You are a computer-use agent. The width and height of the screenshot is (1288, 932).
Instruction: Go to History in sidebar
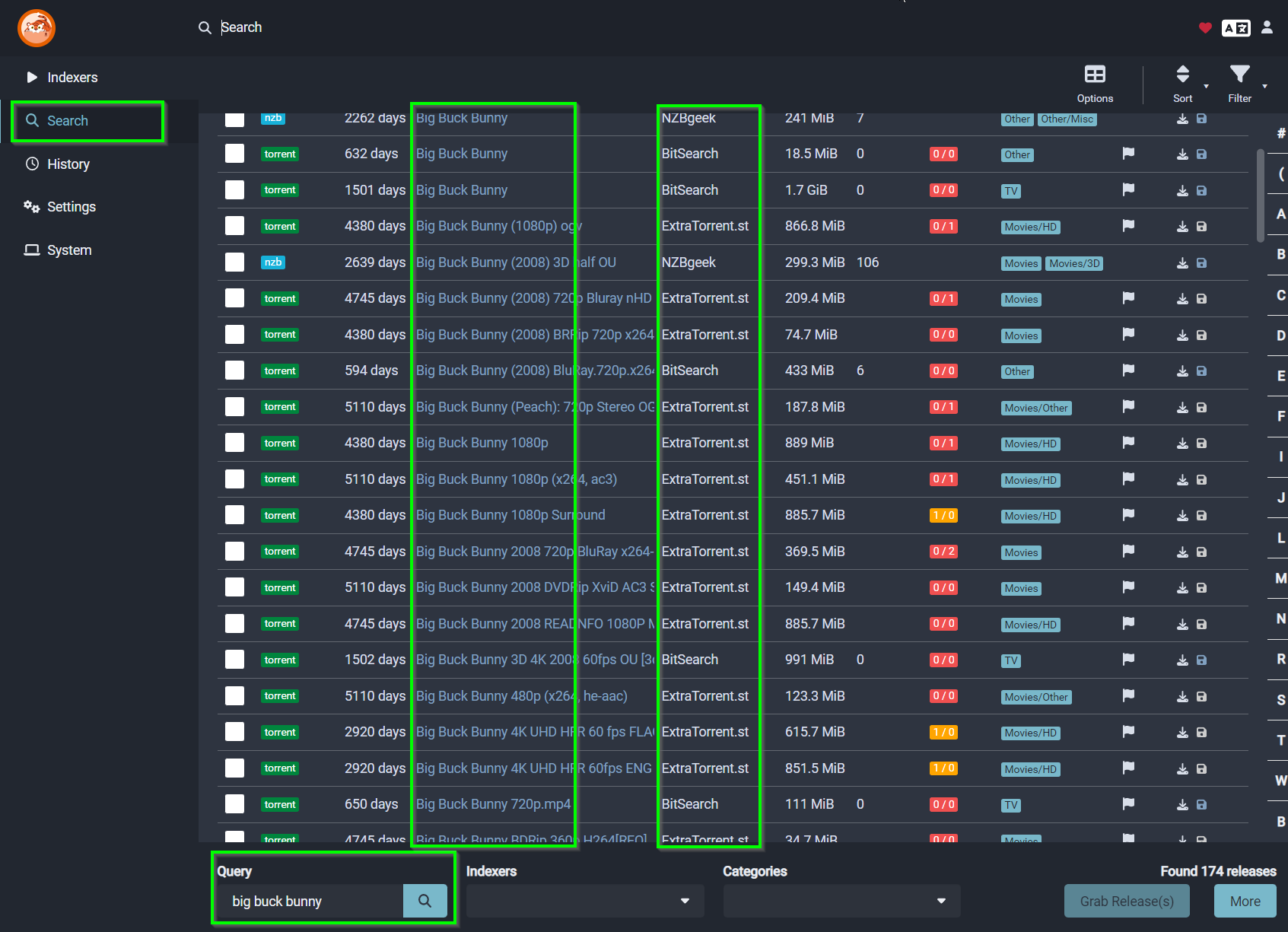(68, 164)
